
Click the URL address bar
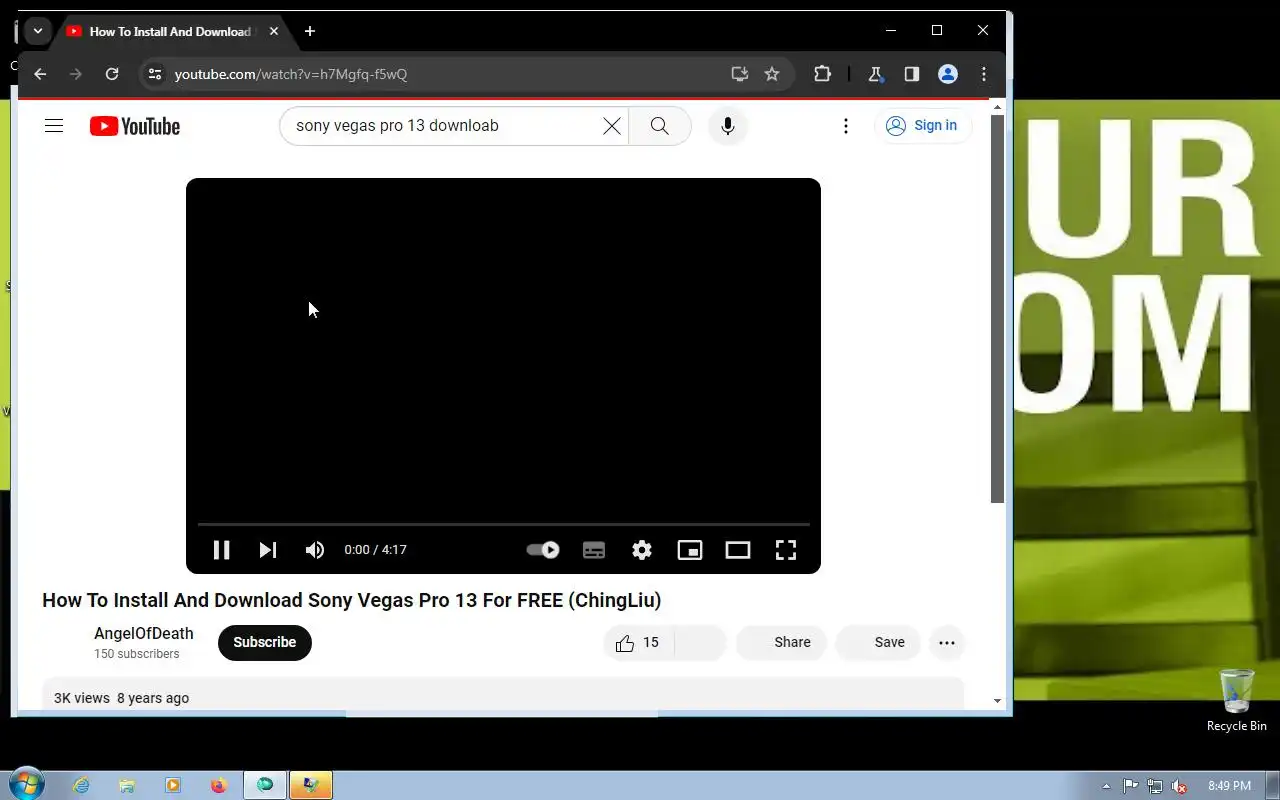click(x=440, y=74)
